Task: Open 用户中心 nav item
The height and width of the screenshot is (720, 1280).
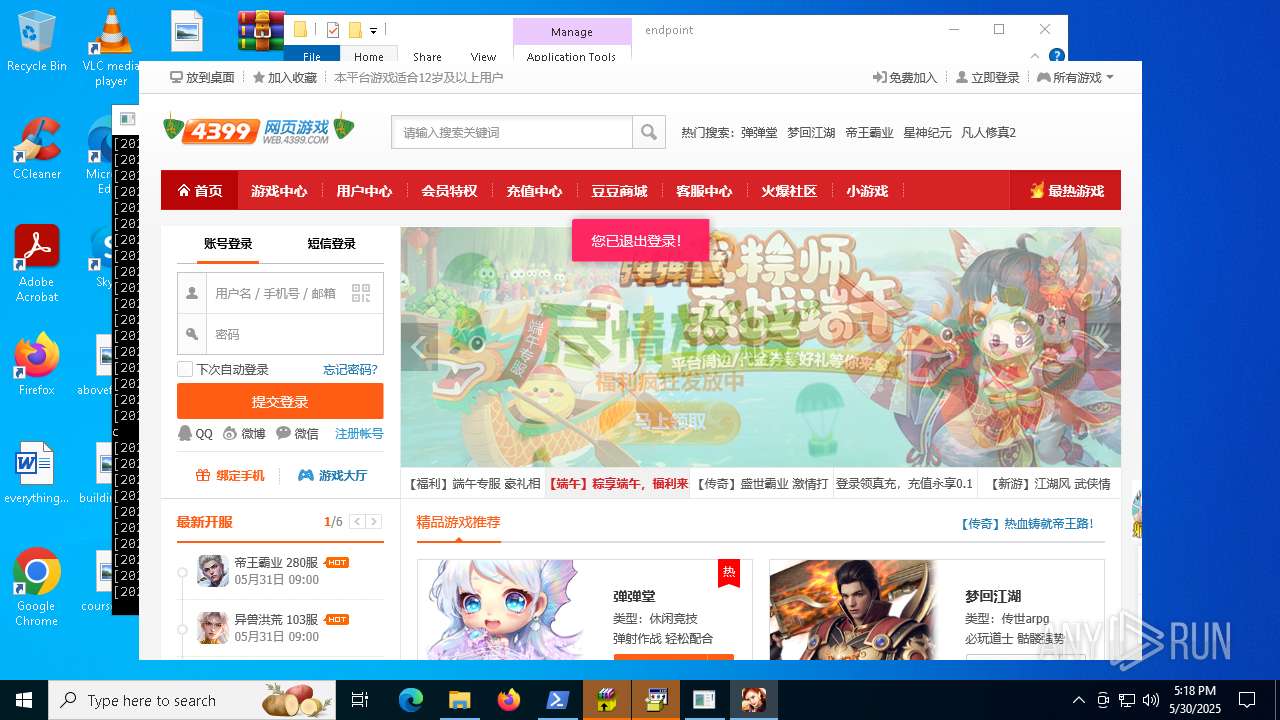Action: (x=364, y=190)
